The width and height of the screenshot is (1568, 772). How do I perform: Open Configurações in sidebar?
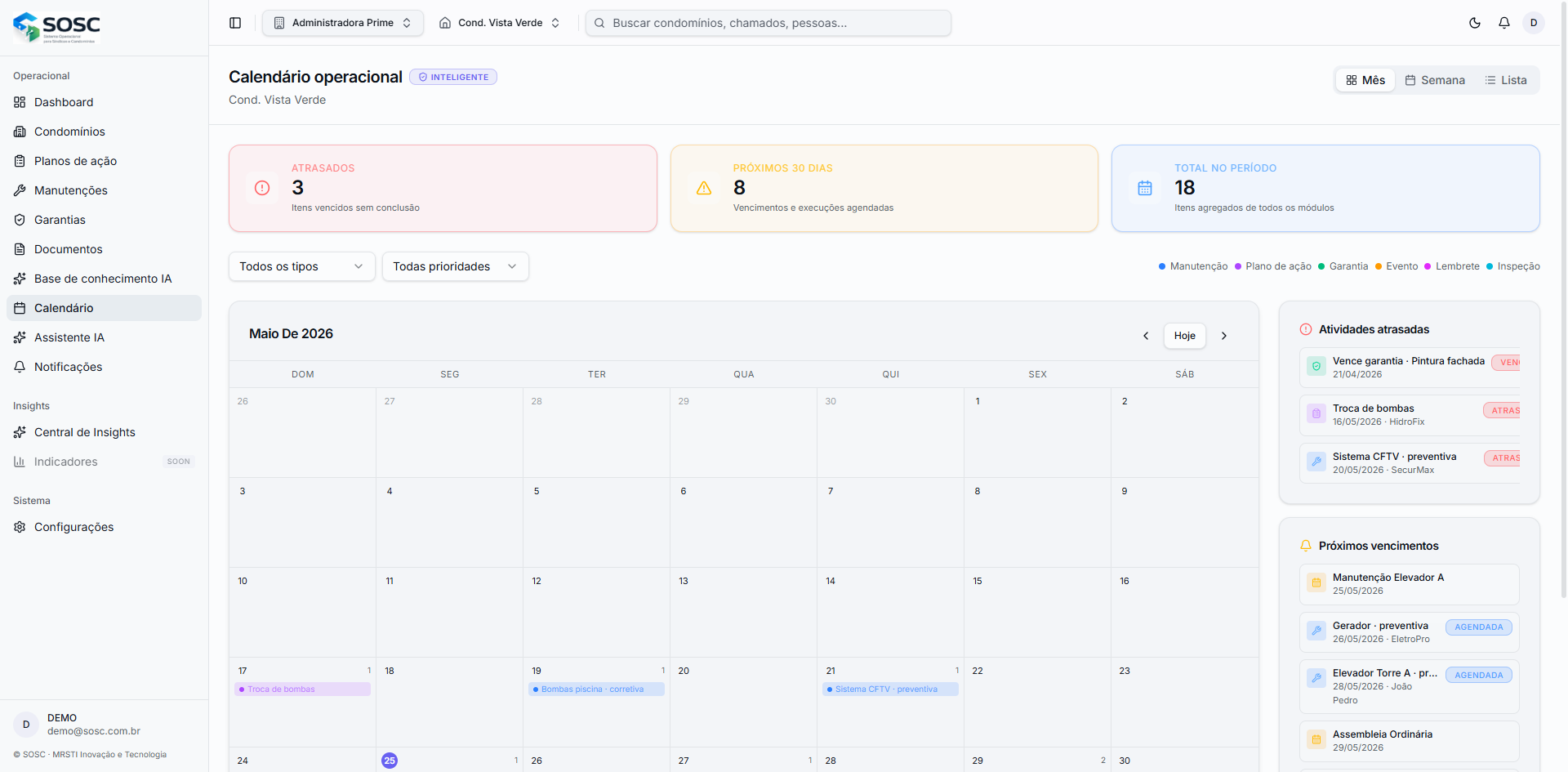[104, 527]
